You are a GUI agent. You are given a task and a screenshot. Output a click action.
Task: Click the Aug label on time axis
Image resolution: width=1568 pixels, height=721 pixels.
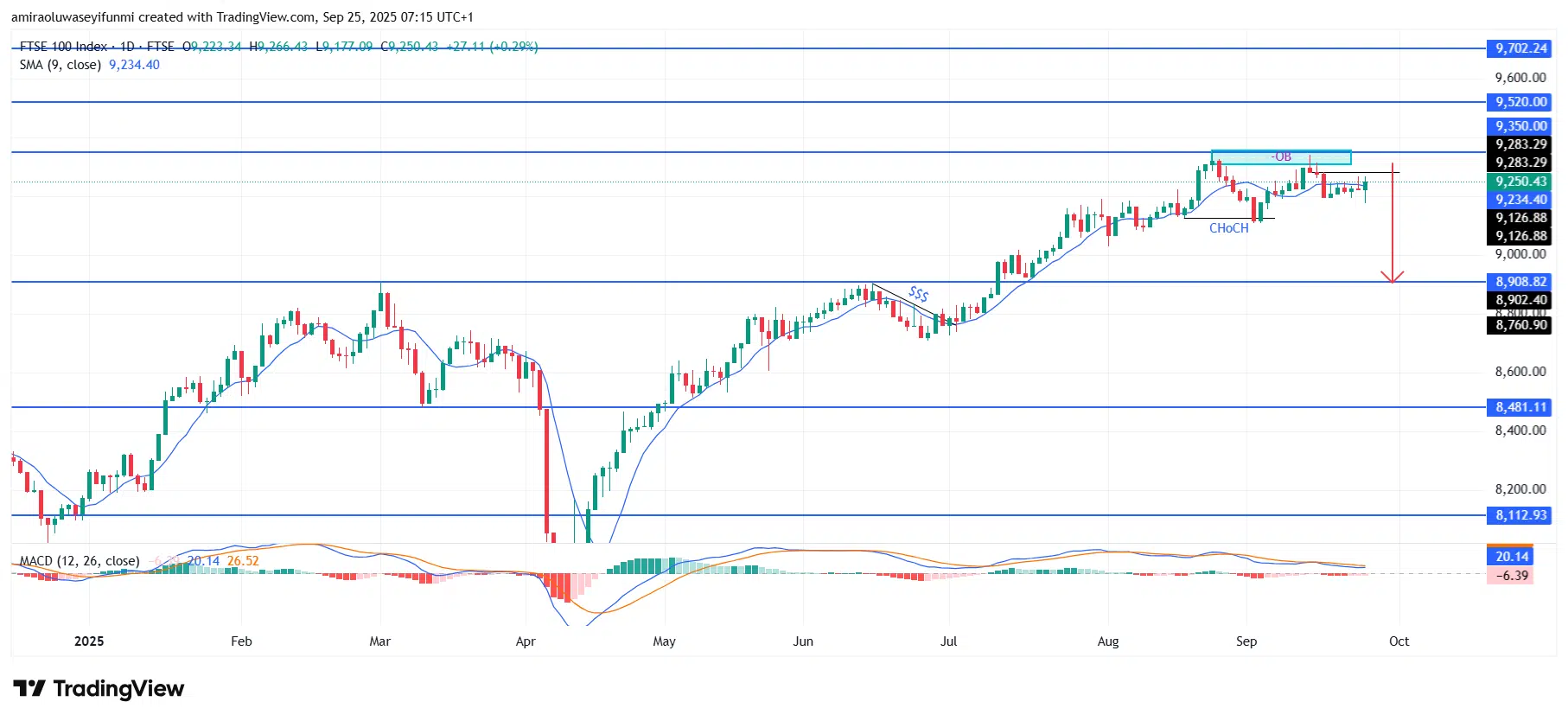(1108, 641)
